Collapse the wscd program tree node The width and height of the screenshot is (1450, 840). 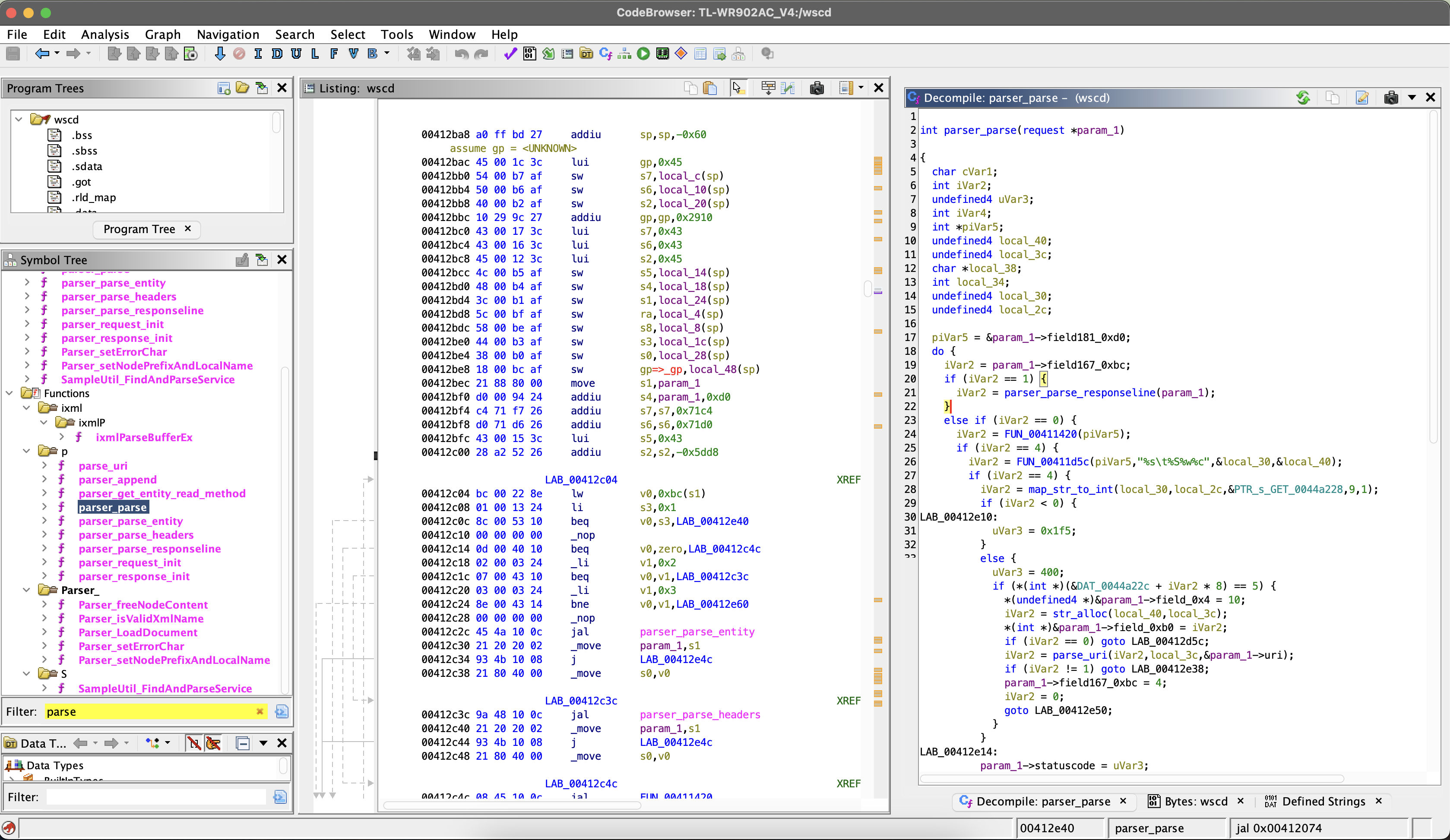[19, 119]
